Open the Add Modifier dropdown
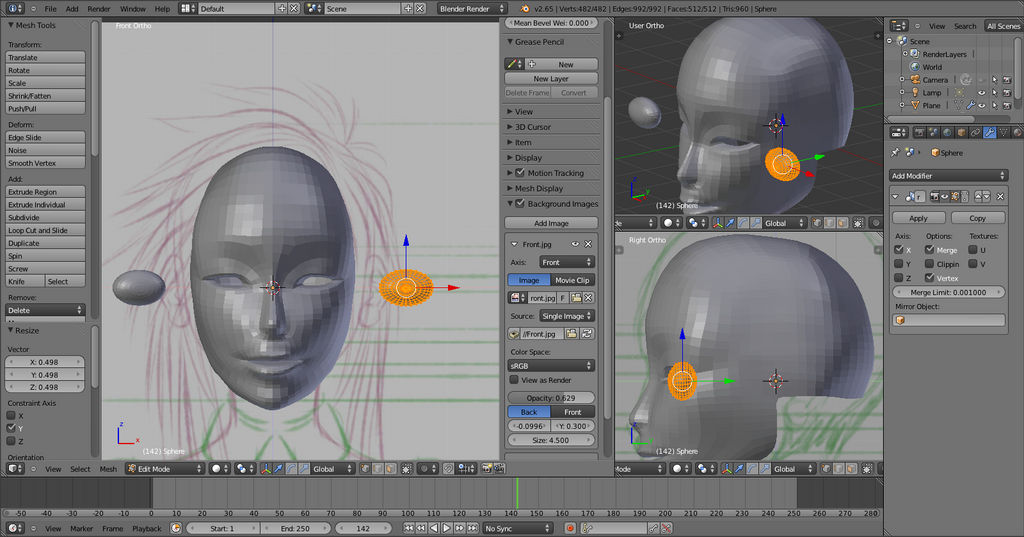 coord(948,175)
